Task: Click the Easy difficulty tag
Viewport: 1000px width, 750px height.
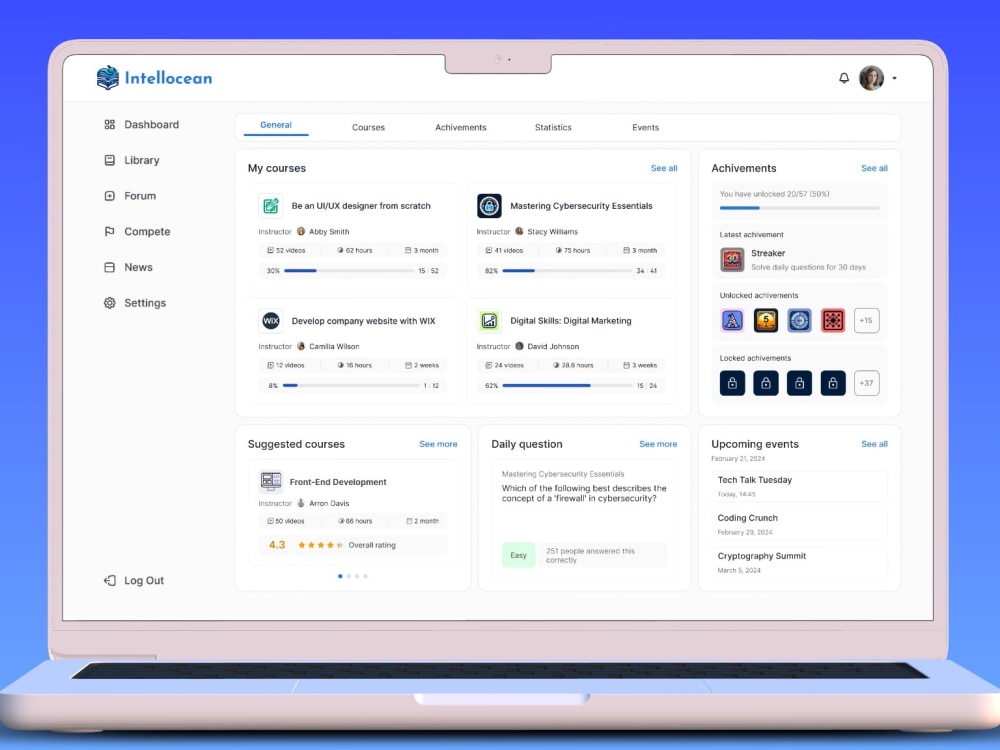Action: (518, 555)
